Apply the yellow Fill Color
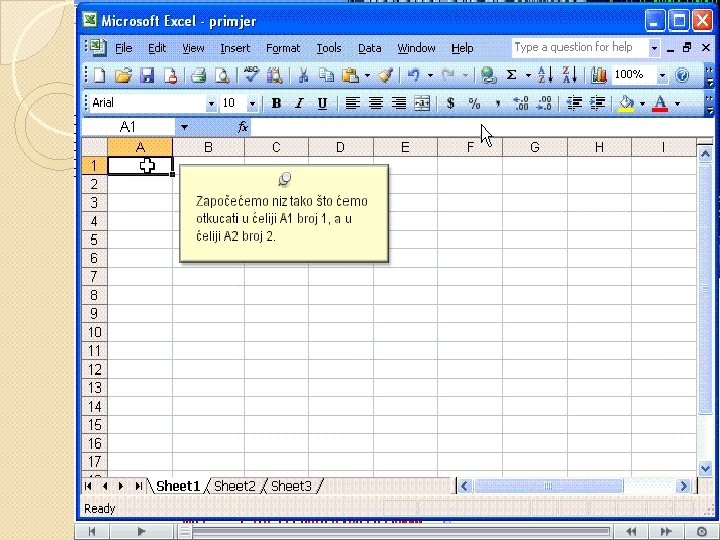Screen dimensions: 720x540 626,104
